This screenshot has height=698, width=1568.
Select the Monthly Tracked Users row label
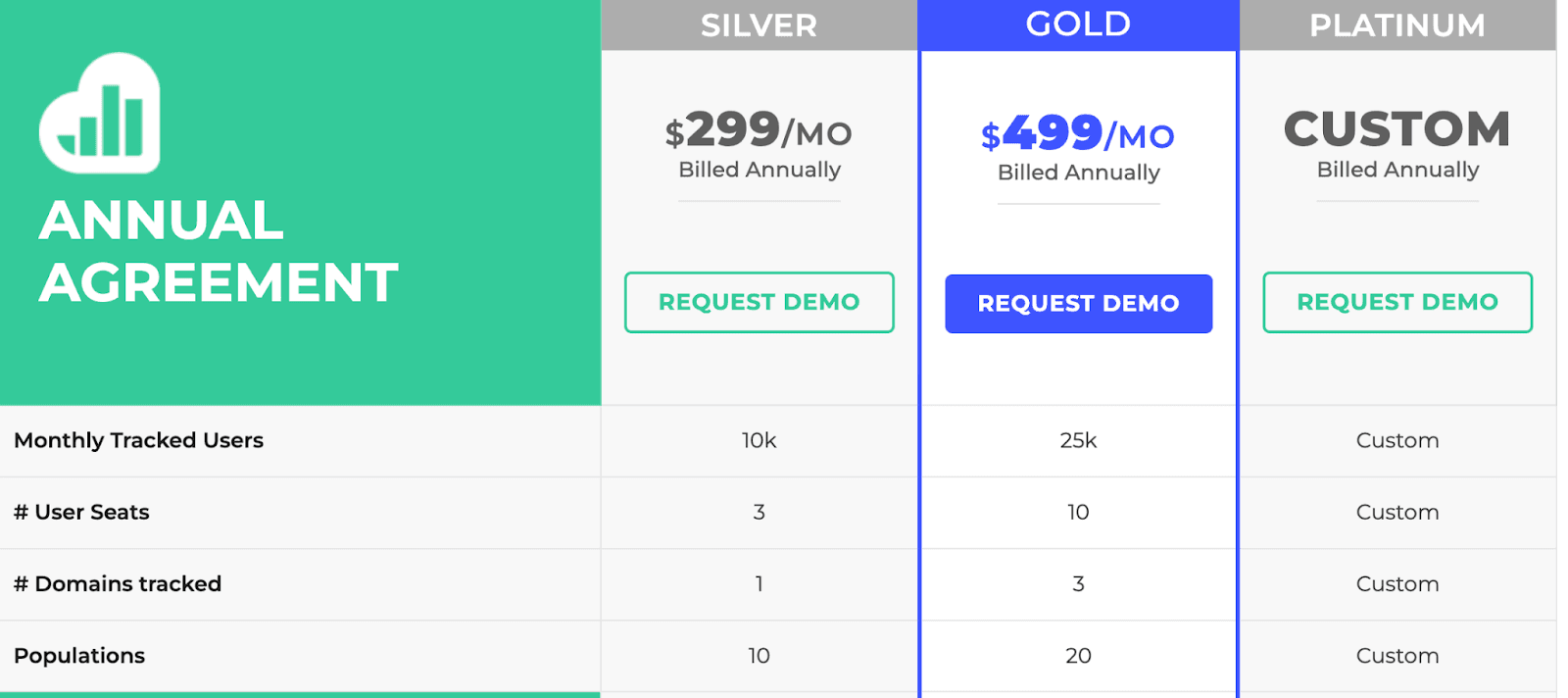tap(138, 440)
